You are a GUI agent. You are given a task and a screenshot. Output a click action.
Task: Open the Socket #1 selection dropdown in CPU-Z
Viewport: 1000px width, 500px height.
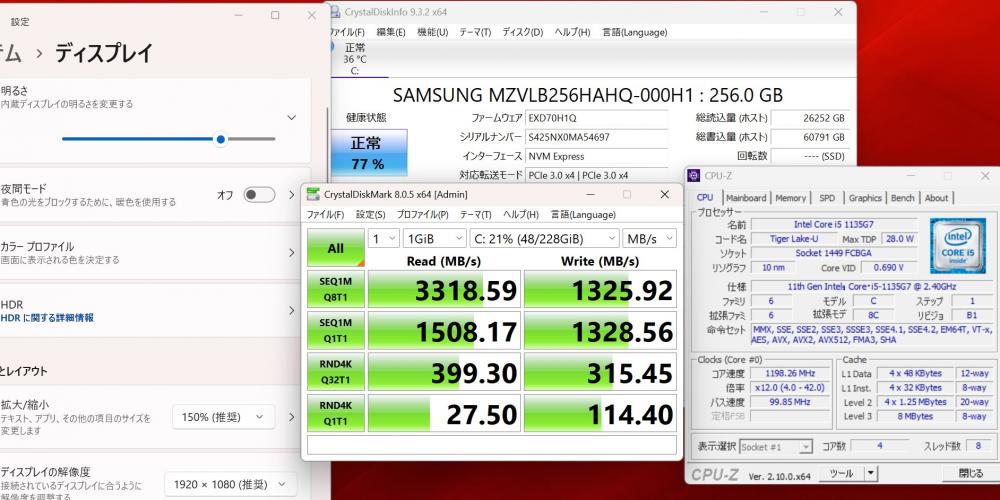tap(776, 447)
